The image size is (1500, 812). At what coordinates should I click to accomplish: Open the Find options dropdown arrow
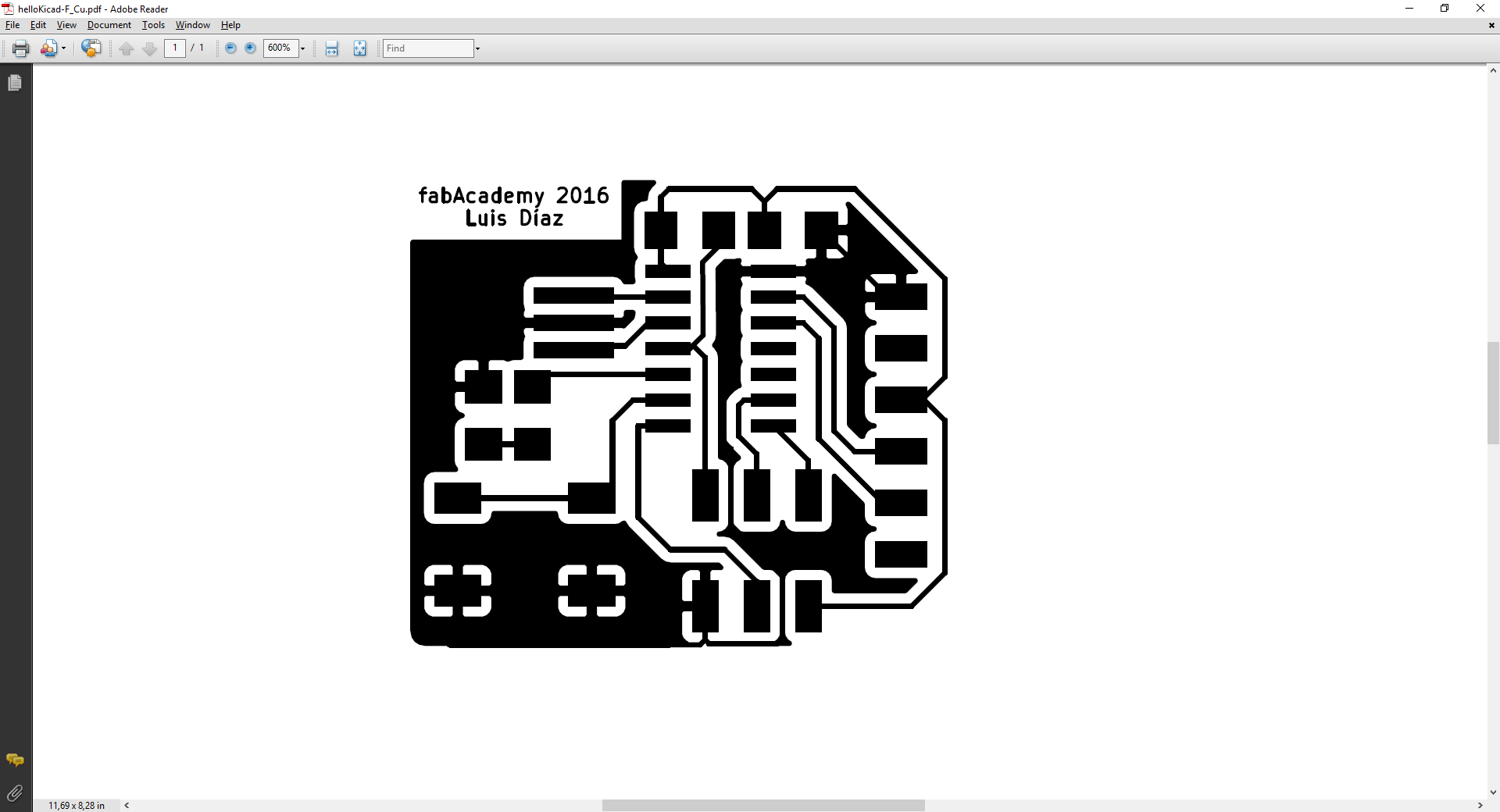click(x=477, y=48)
